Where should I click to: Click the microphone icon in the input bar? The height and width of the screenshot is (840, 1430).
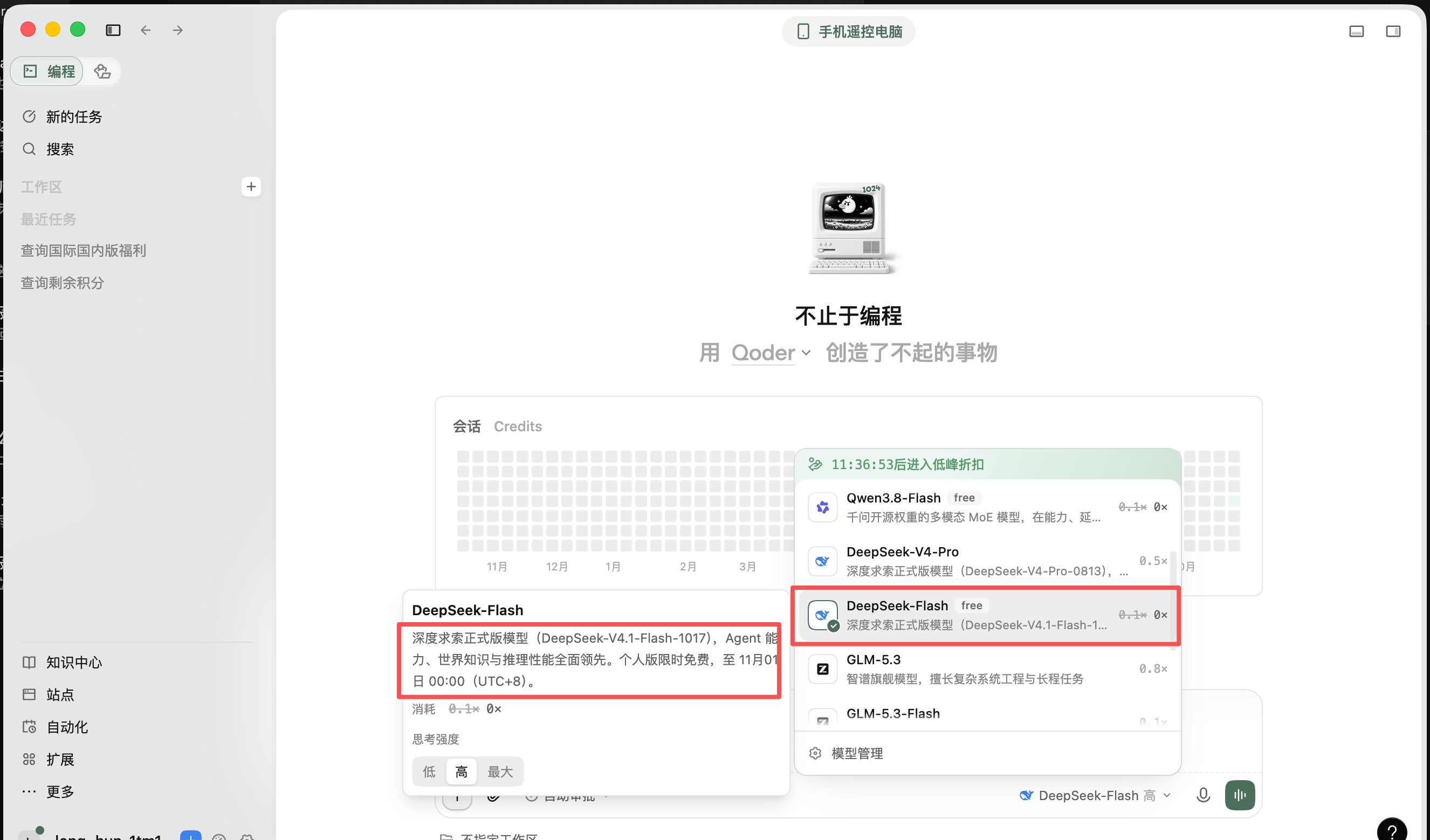pos(1203,795)
